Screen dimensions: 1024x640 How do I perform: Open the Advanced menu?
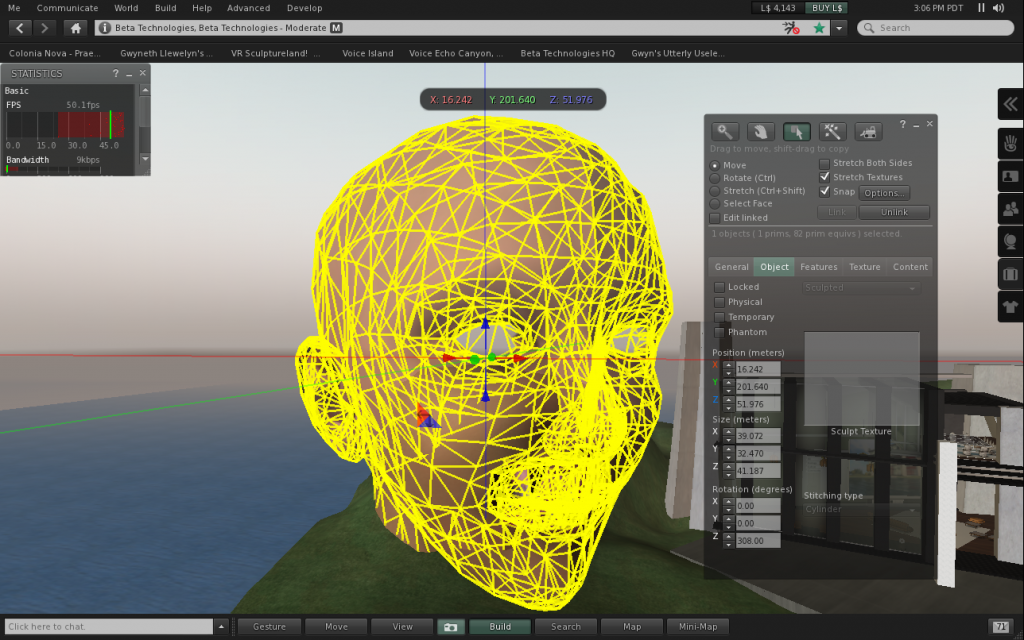coord(248,8)
